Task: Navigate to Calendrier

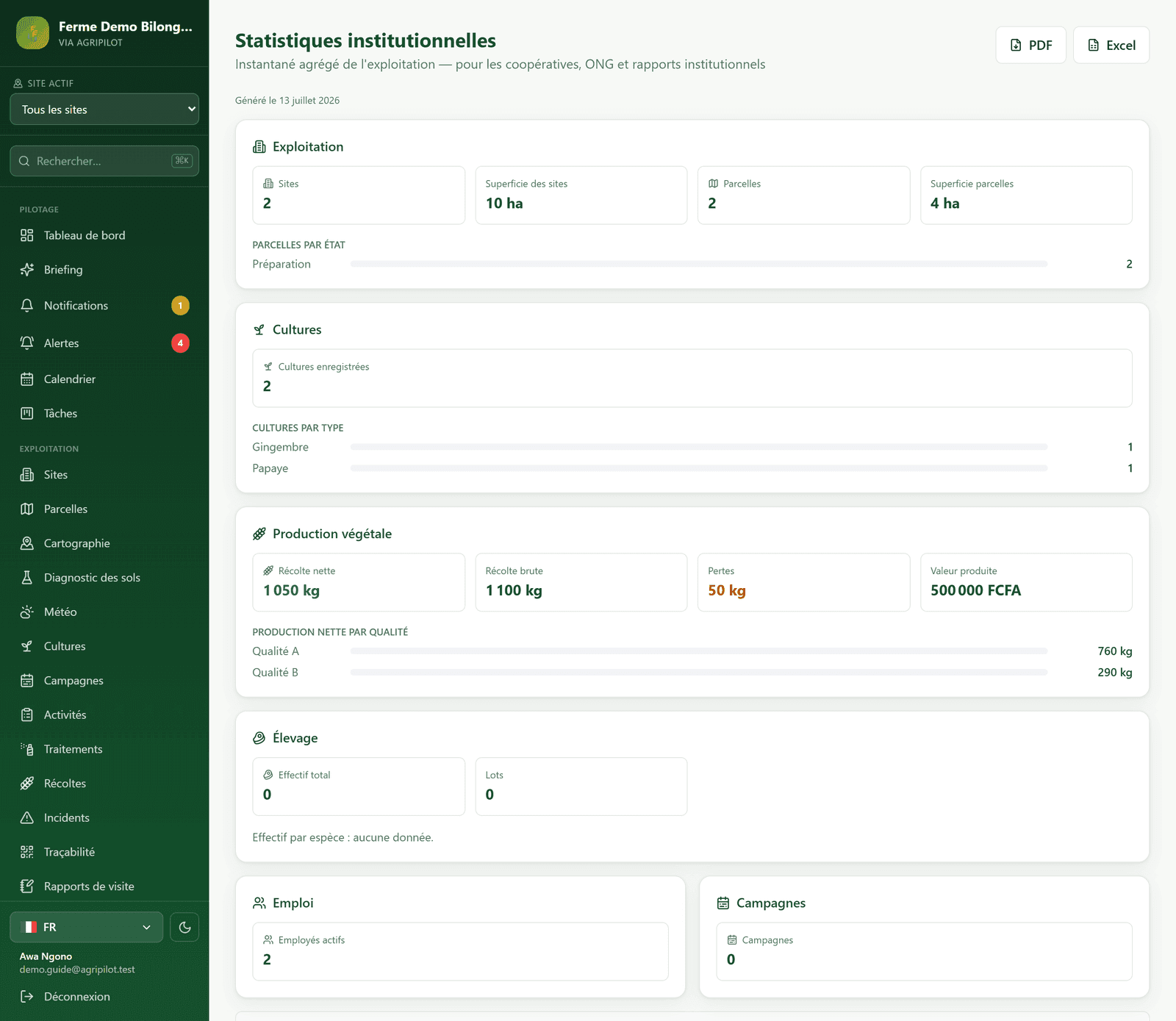Action: pos(104,379)
